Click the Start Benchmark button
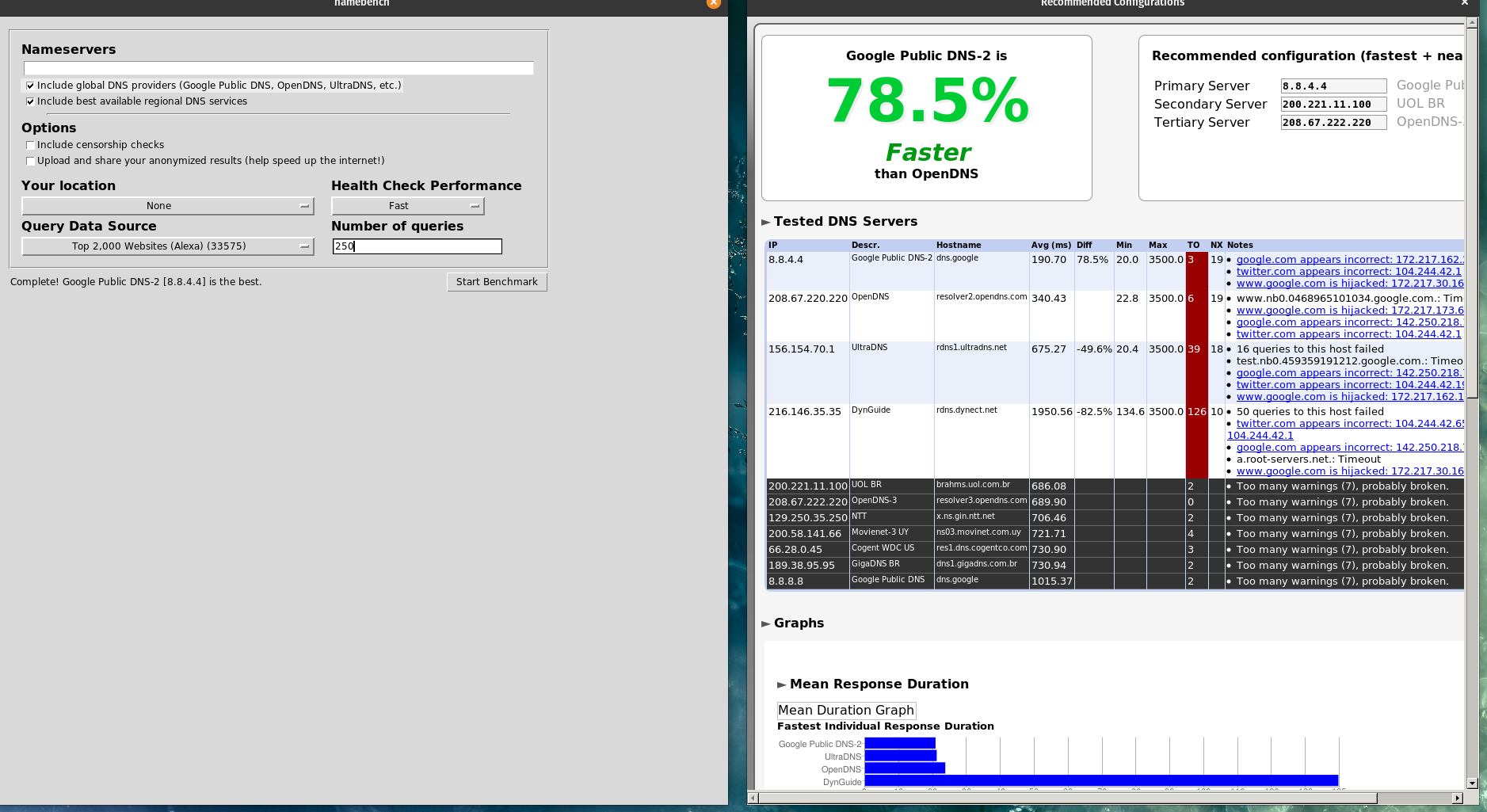The width and height of the screenshot is (1487, 812). pos(497,282)
